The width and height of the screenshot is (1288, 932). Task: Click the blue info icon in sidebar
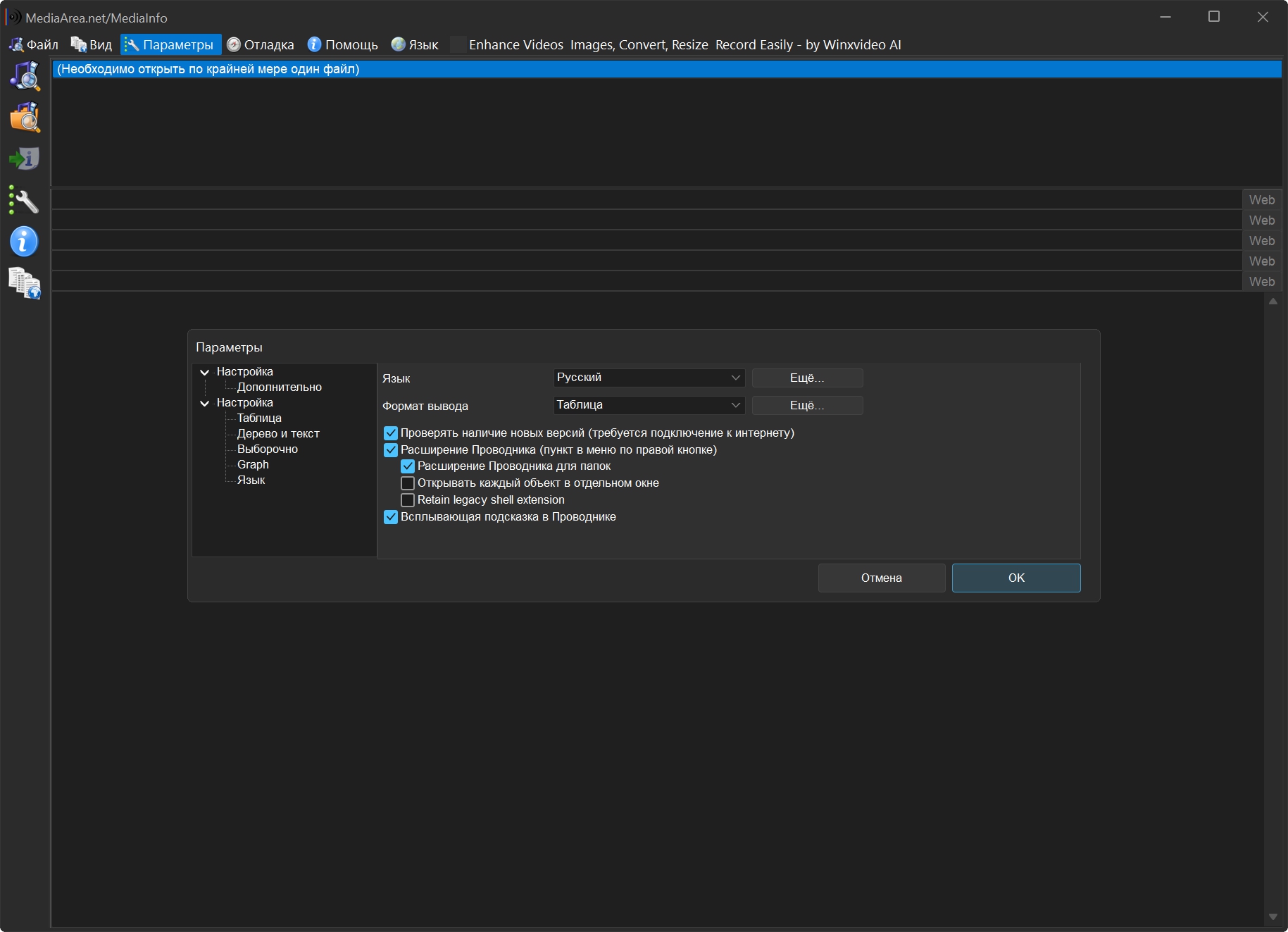coord(25,242)
